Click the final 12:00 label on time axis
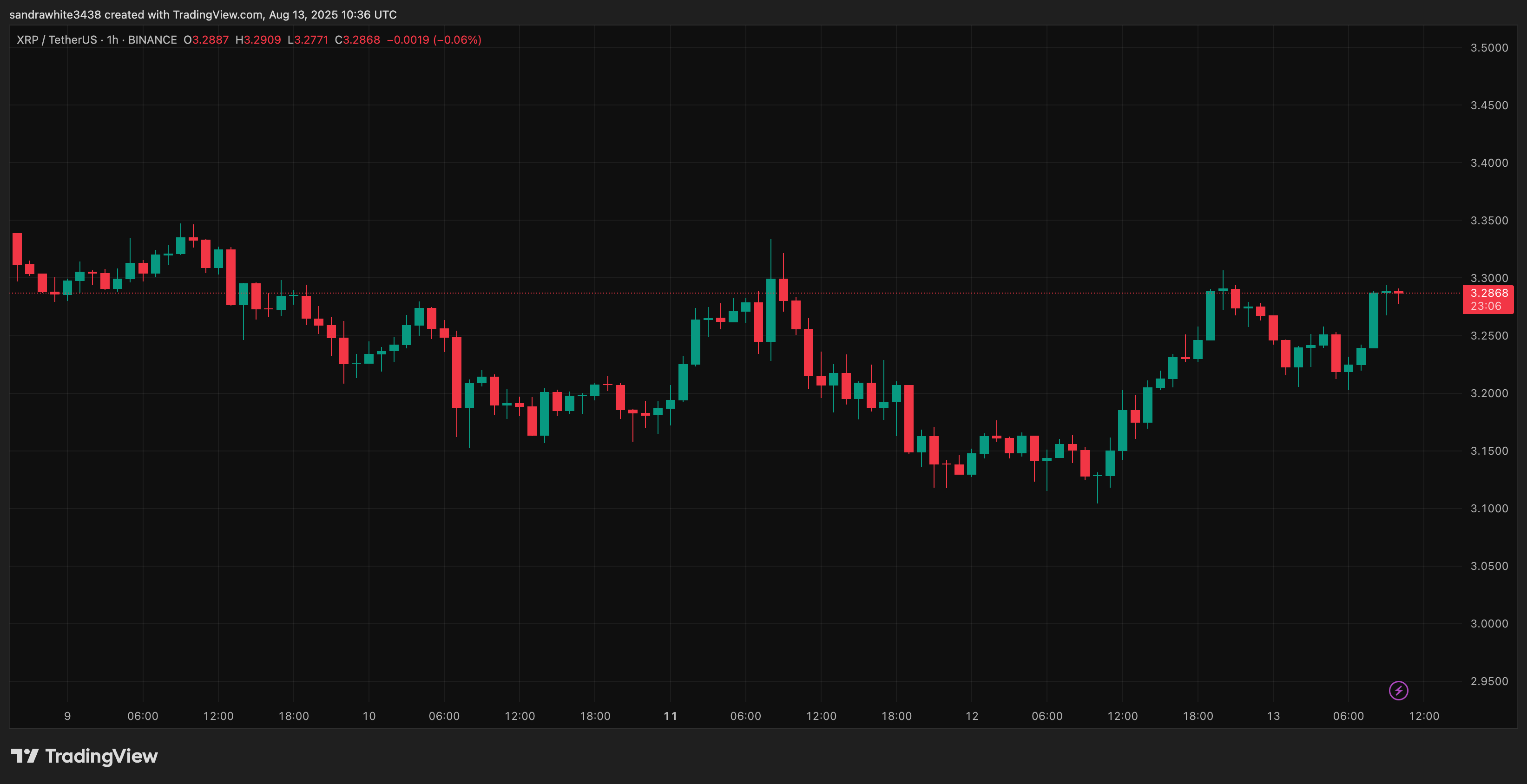This screenshot has height=784, width=1527. [1424, 716]
